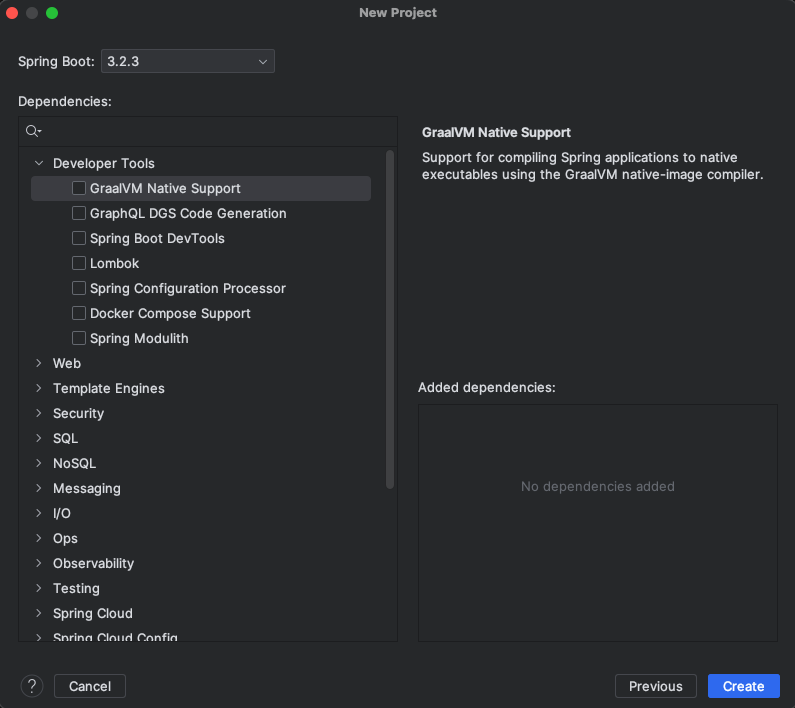Expand the Testing category

[39, 588]
